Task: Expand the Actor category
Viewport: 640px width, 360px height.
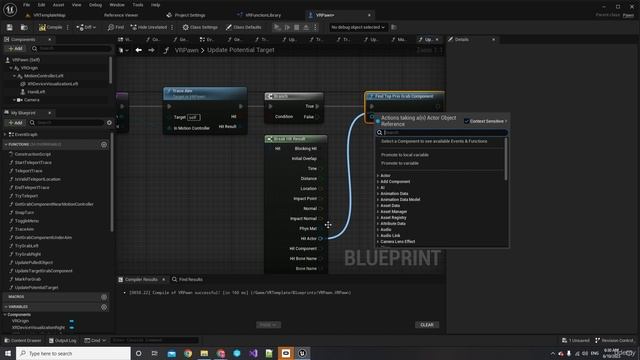Action: point(378,176)
